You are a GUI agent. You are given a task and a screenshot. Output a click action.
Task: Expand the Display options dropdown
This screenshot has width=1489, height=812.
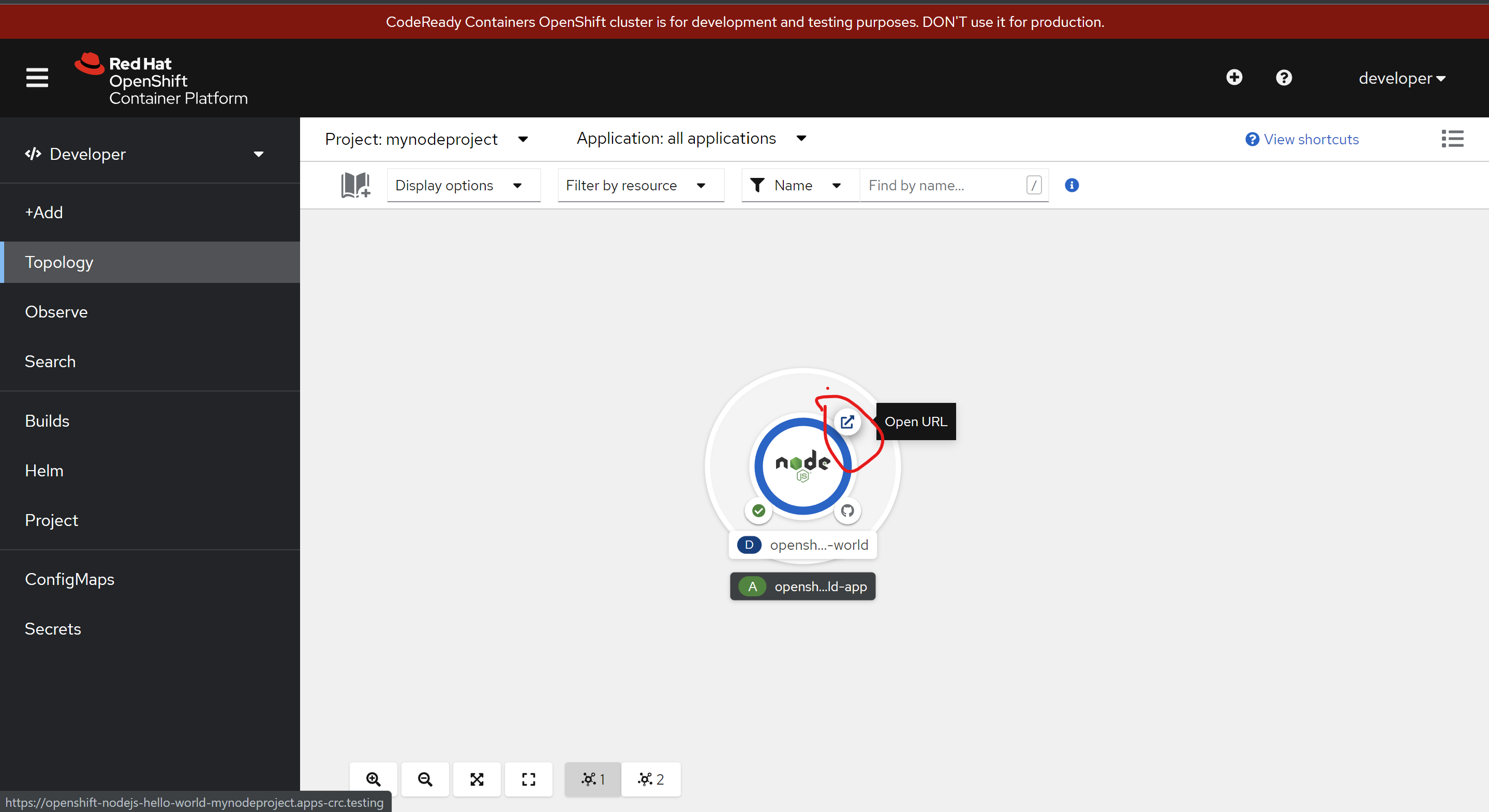pos(463,186)
